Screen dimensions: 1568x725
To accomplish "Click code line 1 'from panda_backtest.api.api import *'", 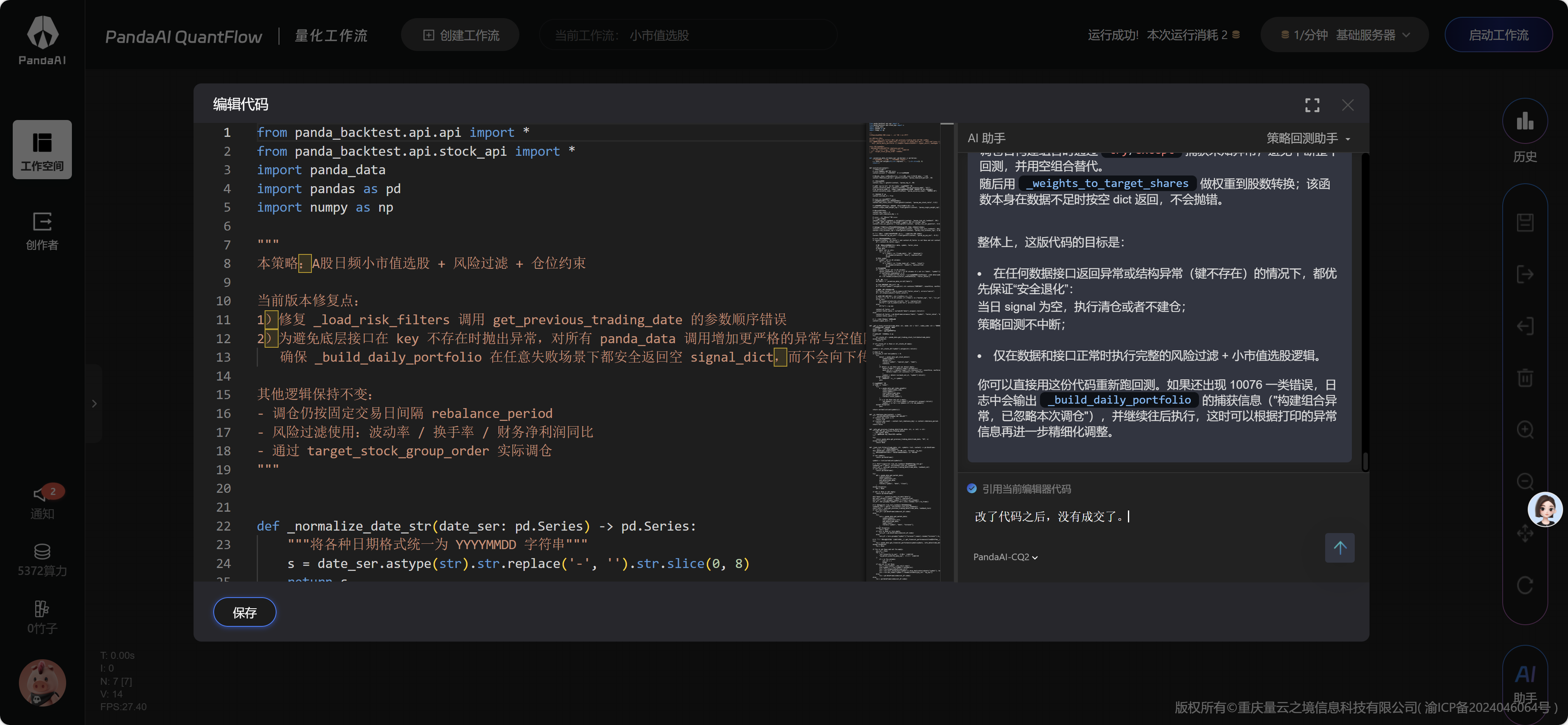I will pos(392,132).
